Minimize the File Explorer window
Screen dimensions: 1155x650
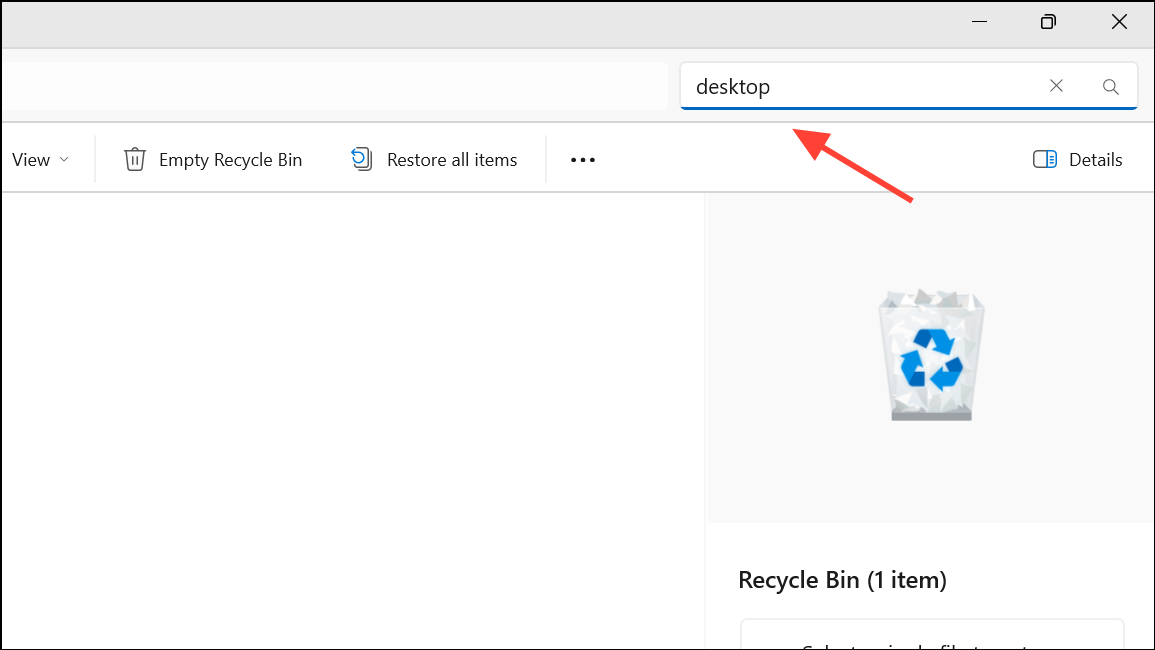[x=979, y=22]
